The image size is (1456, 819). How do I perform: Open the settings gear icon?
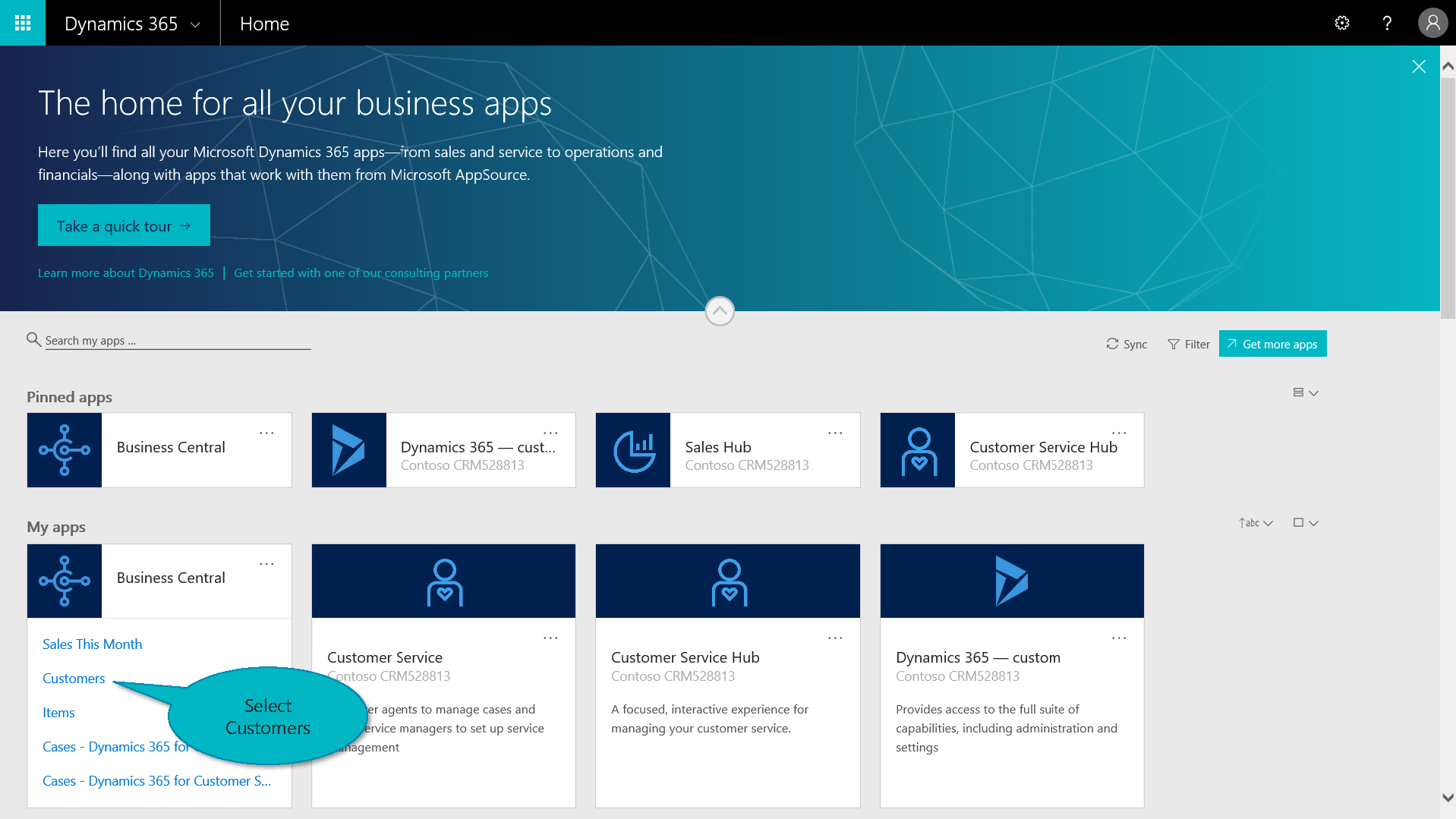[x=1341, y=23]
